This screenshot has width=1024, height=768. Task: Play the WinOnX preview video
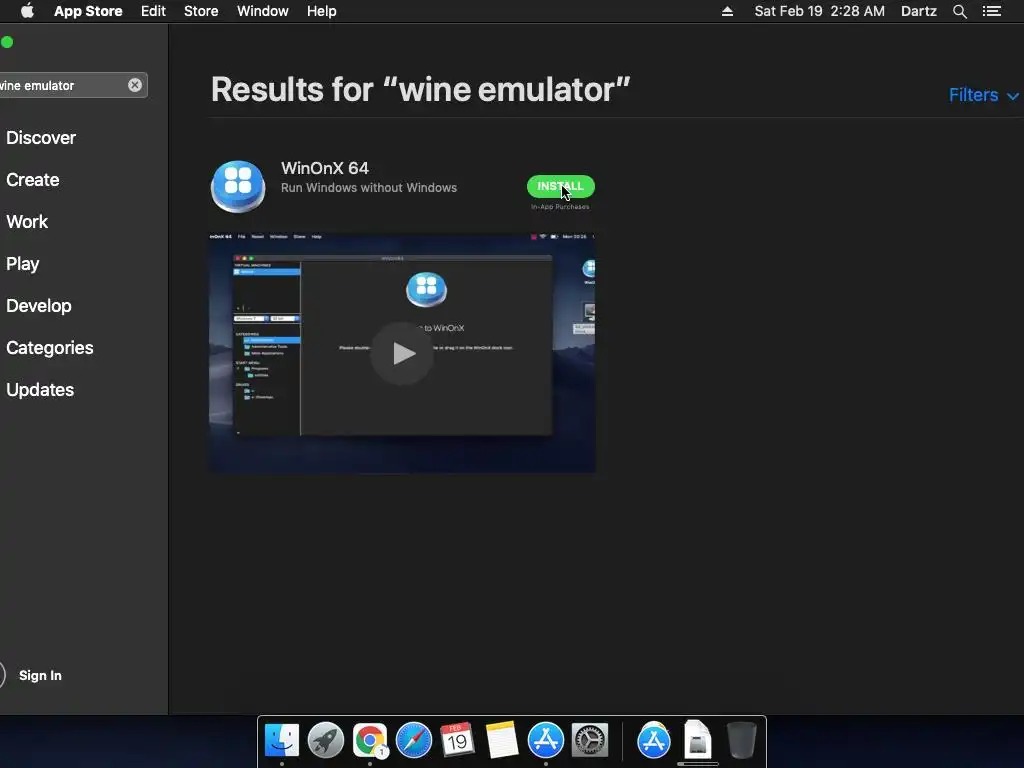coord(402,353)
